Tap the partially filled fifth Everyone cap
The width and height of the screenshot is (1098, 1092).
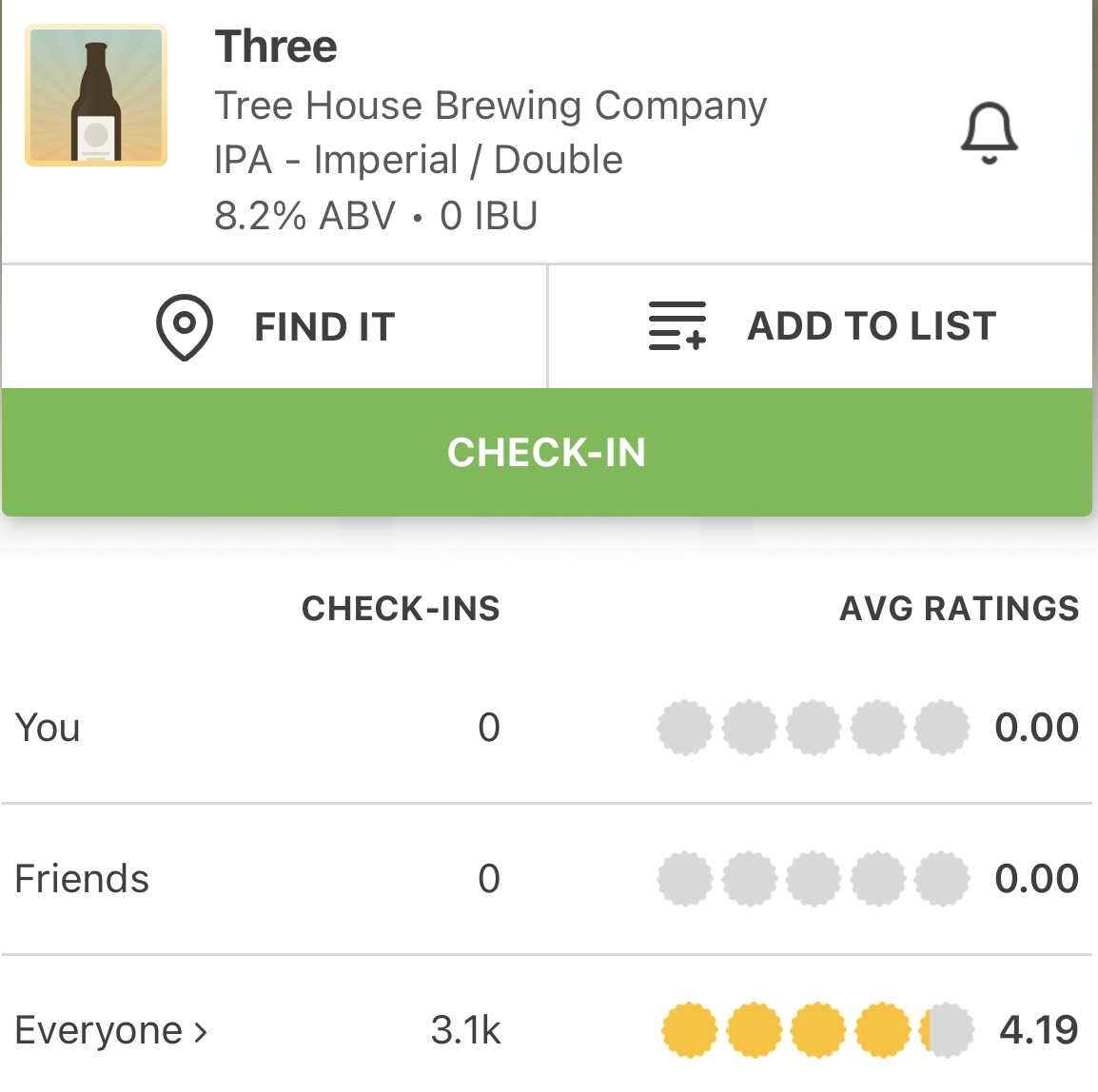[x=946, y=1030]
